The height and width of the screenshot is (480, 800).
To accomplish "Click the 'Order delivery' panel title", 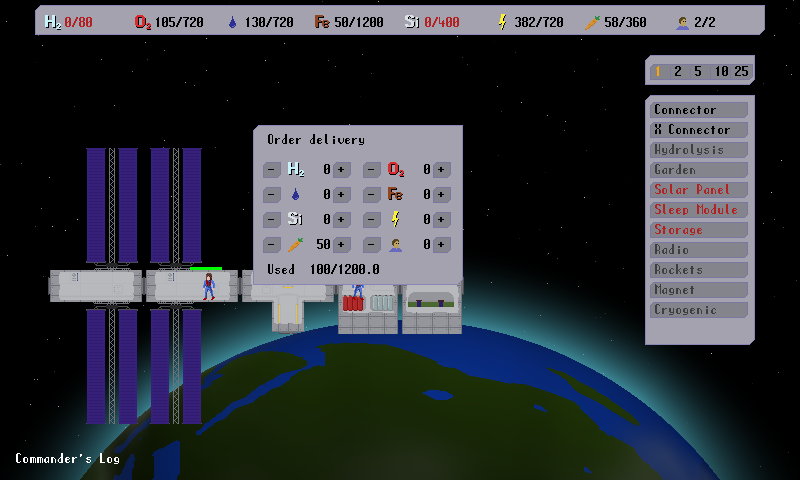I will tap(316, 139).
